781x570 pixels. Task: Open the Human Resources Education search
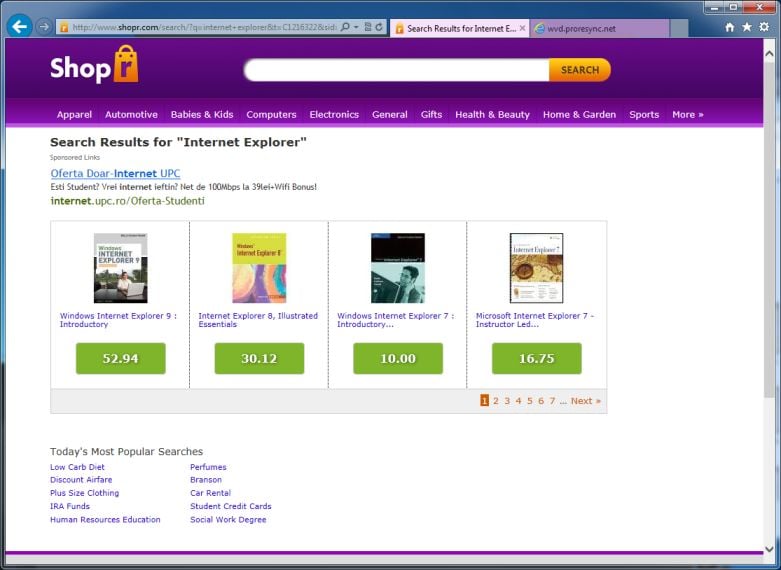(105, 519)
